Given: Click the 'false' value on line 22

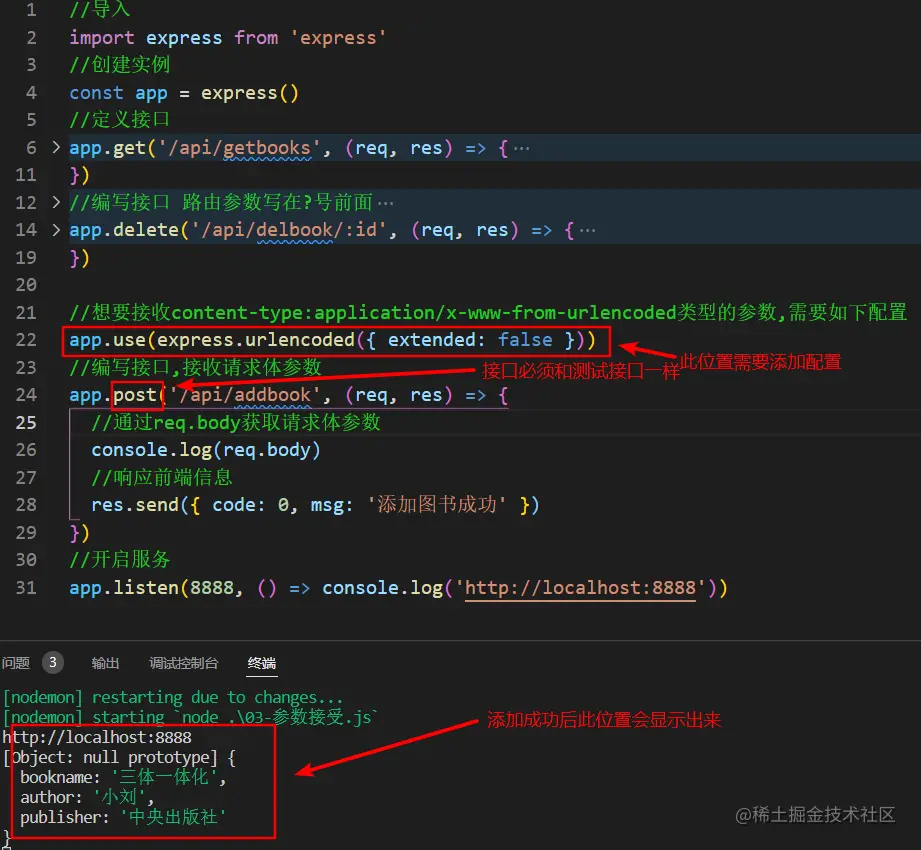Looking at the screenshot, I should pos(525,340).
